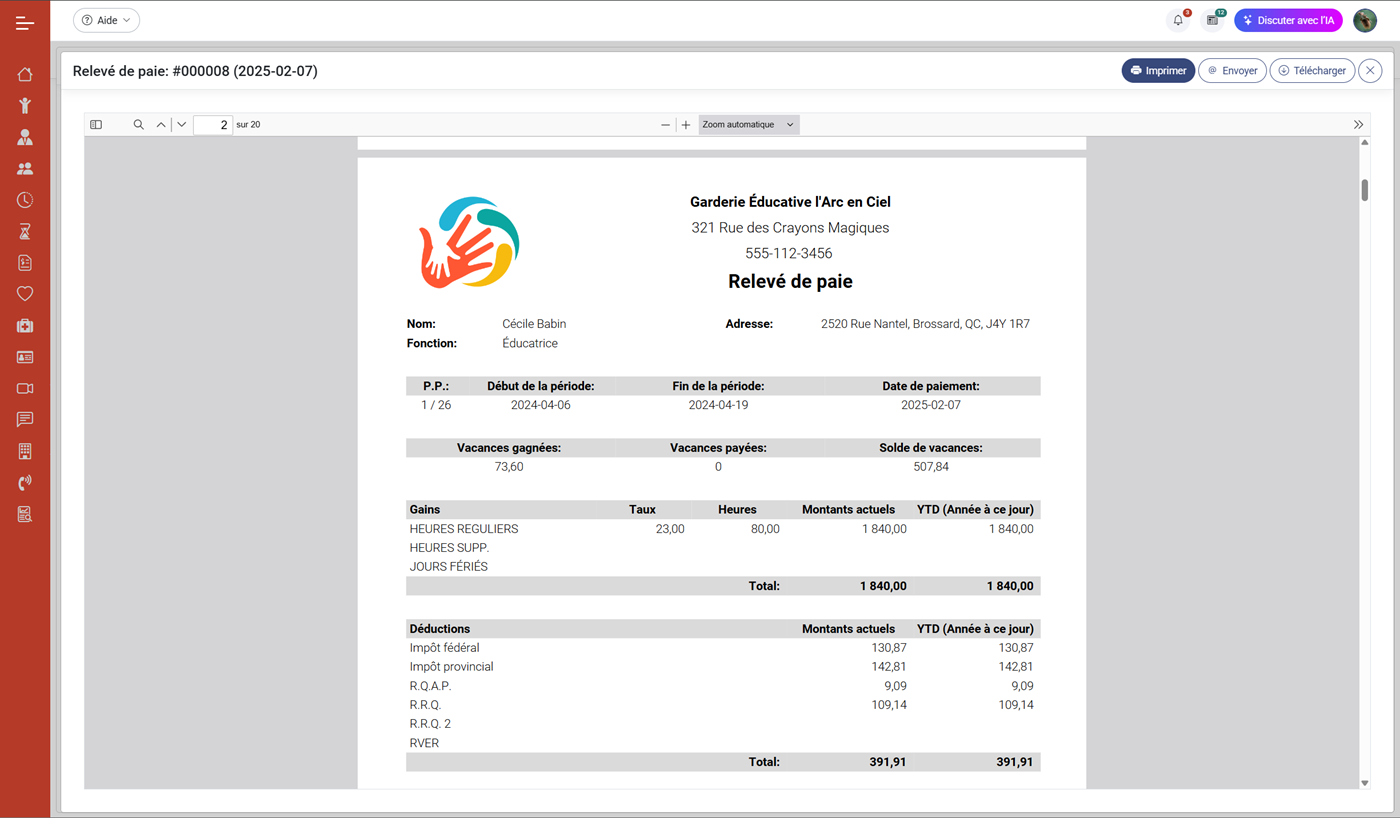Open the video camera icon in the sidebar
The height and width of the screenshot is (818, 1400).
[x=25, y=388]
